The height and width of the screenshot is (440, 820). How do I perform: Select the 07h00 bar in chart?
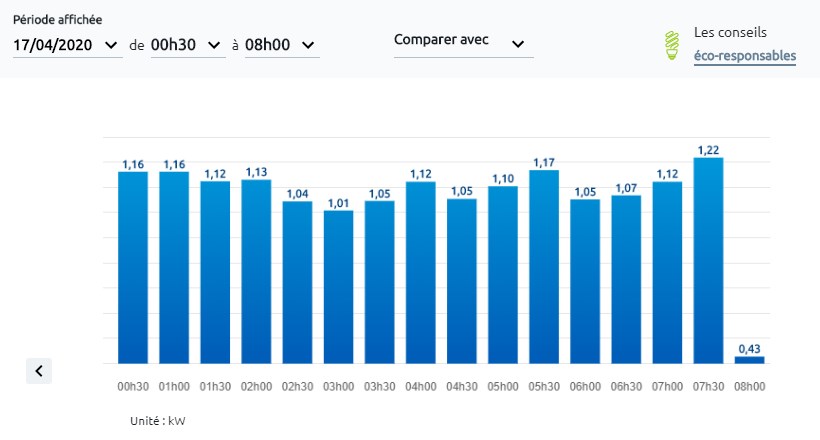667,273
